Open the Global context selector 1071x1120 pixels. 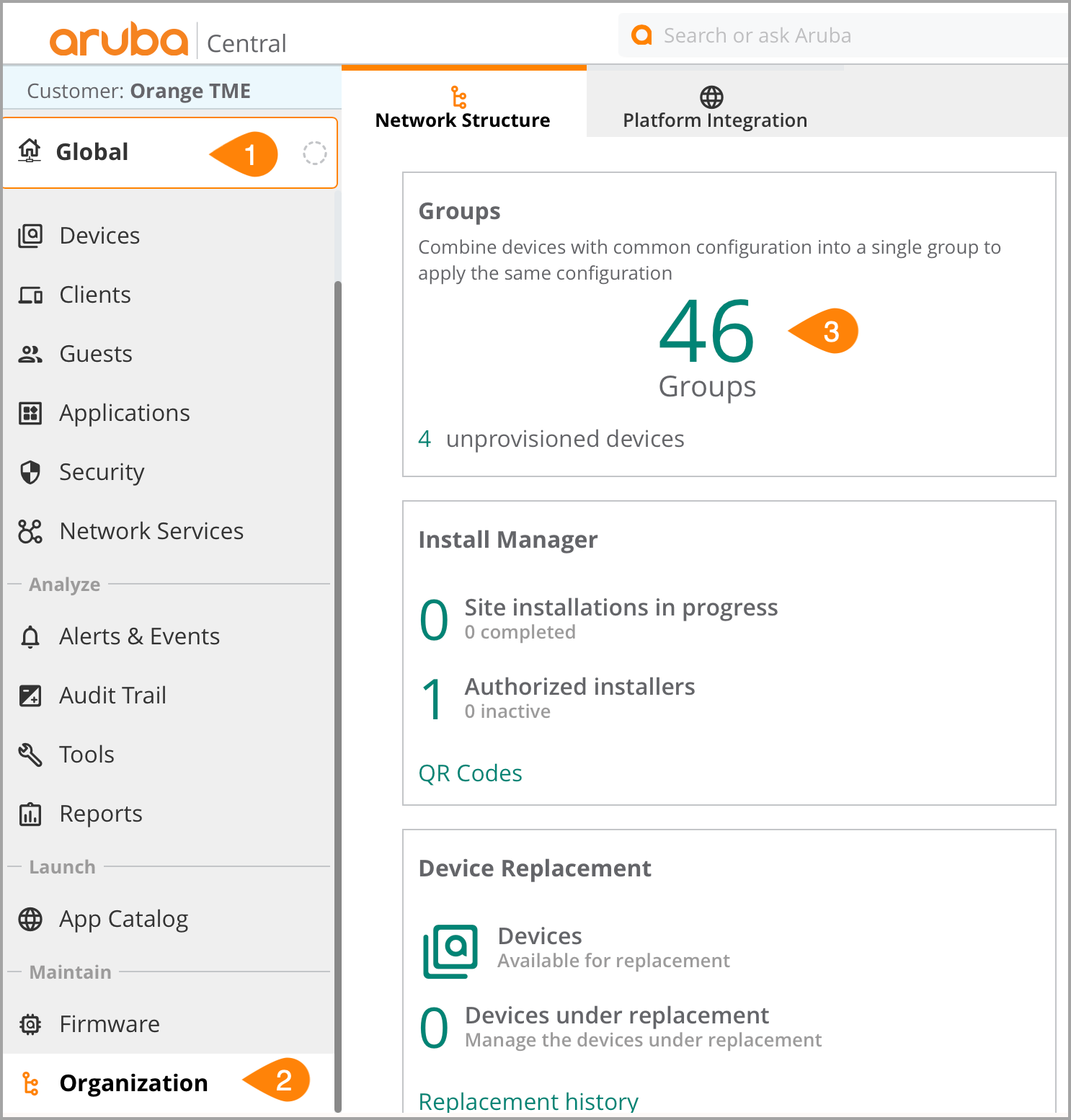(x=170, y=153)
